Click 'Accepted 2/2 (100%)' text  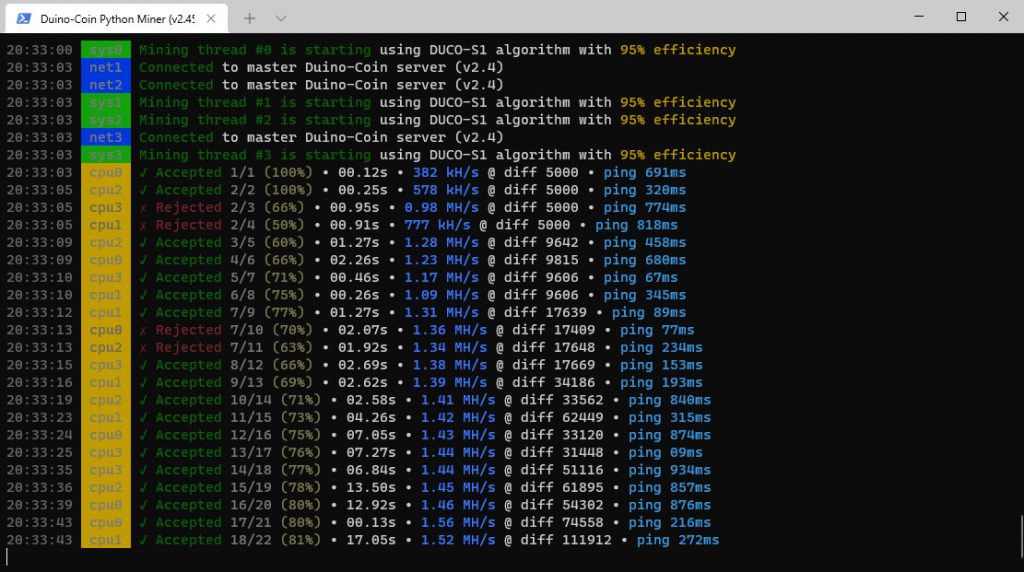coord(234,190)
